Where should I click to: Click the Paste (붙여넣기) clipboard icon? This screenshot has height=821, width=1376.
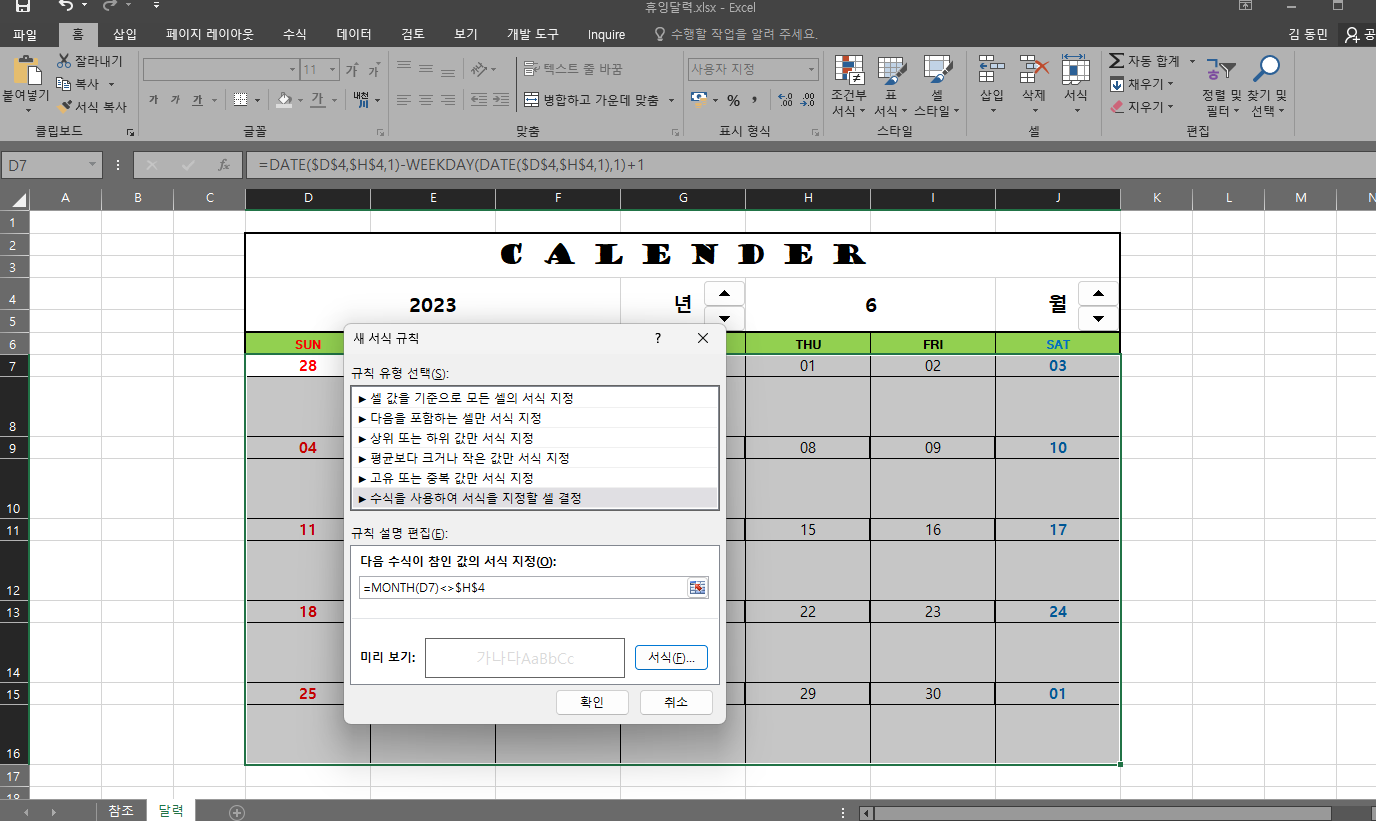click(27, 72)
